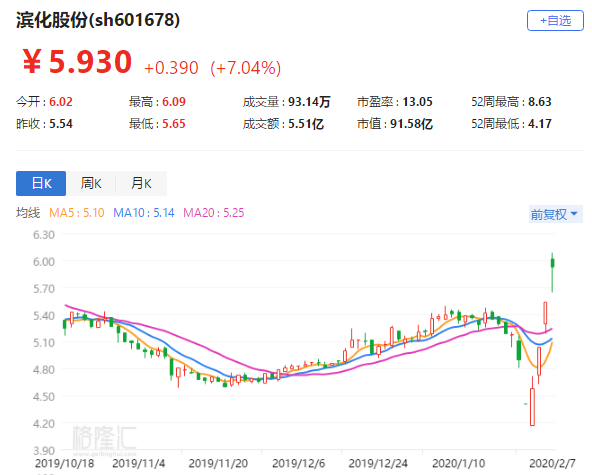Click the MA20 moving average label
Image resolution: width=592 pixels, height=475 pixels.
[214, 213]
